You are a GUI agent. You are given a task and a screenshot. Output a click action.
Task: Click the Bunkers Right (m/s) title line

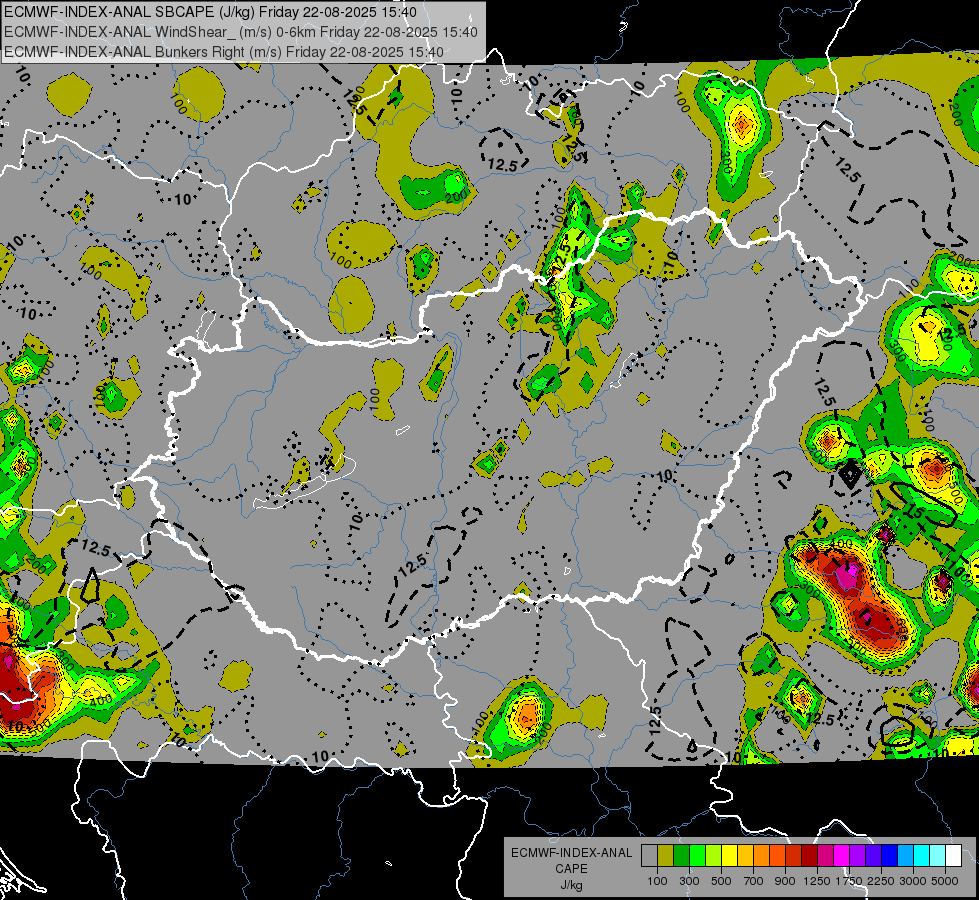click(224, 52)
